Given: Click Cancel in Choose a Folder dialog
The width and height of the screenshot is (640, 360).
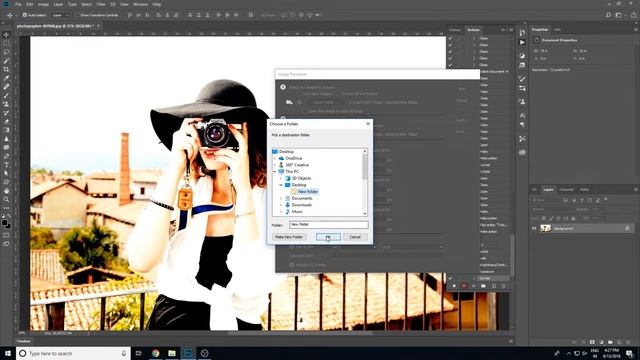Looking at the screenshot, I should point(355,237).
